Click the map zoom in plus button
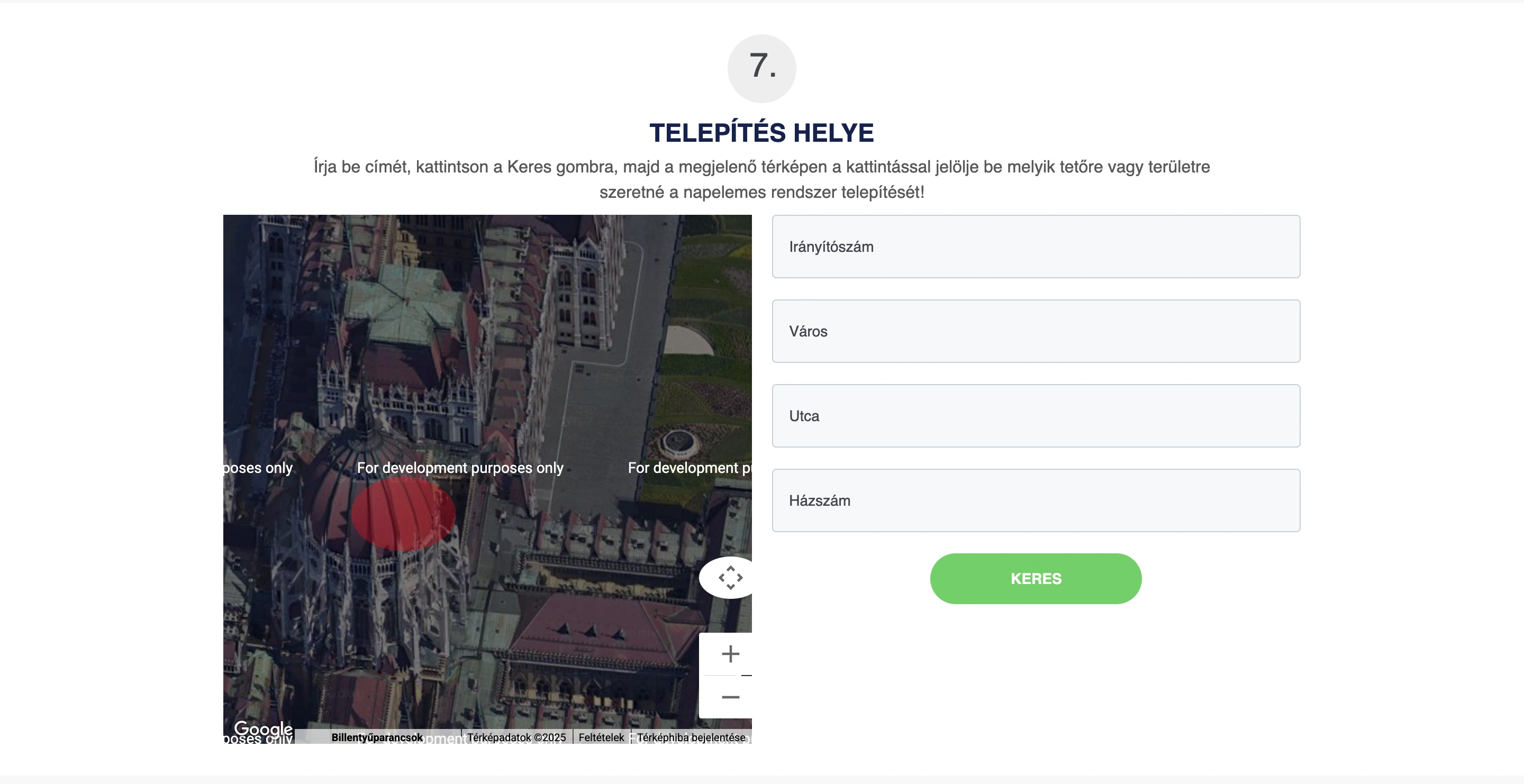Viewport: 1524px width, 784px height. tap(730, 654)
